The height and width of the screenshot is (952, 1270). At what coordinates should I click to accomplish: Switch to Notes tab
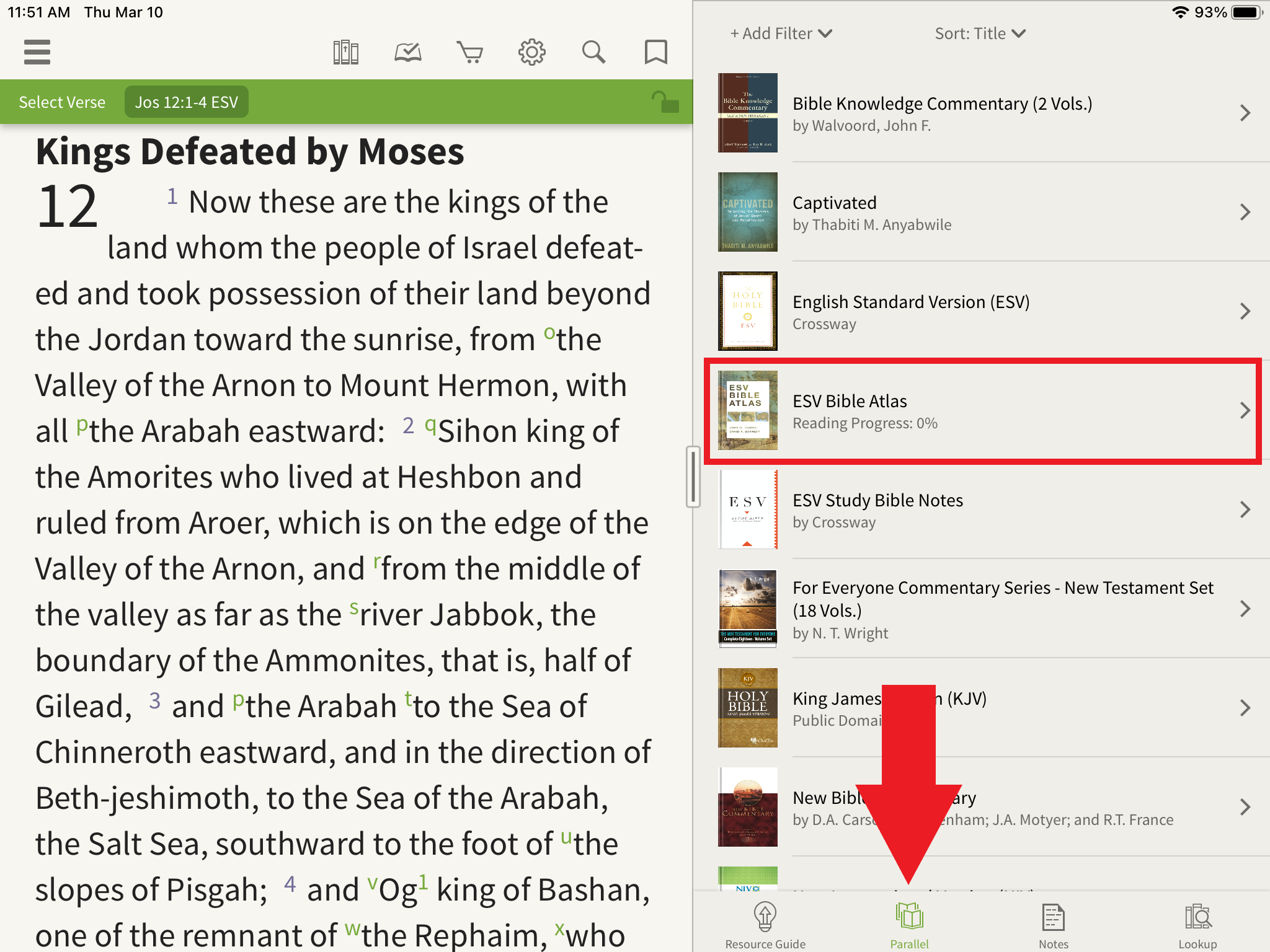click(x=1054, y=925)
